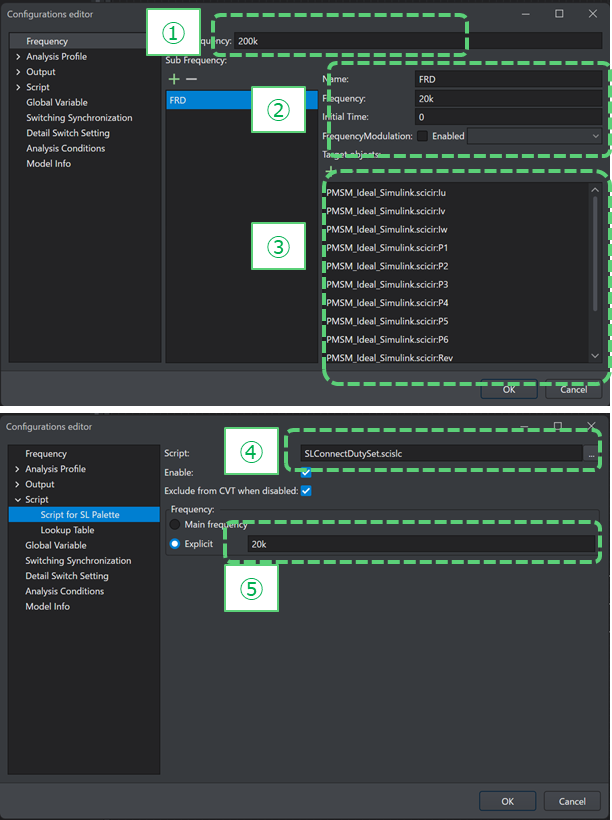Expand Output node in the SL Palette script window
The height and width of the screenshot is (820, 612).
point(17,484)
